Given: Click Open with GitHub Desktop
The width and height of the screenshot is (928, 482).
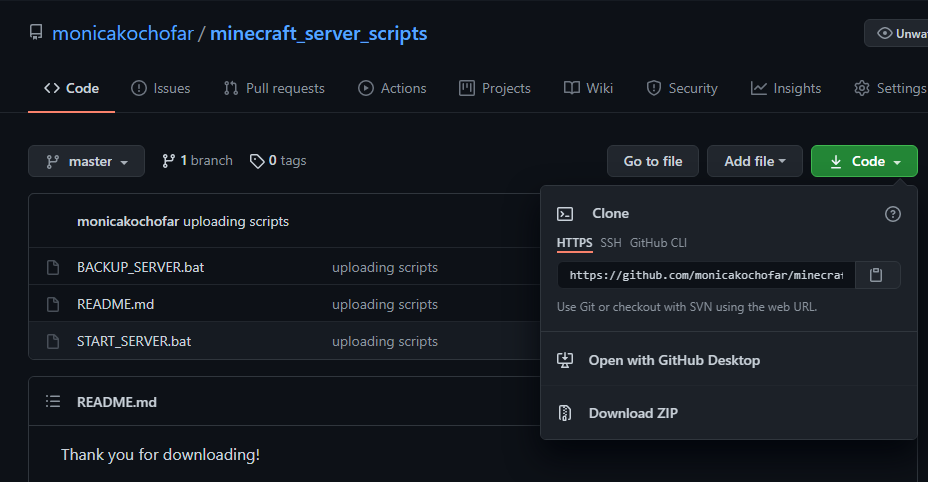Looking at the screenshot, I should tap(674, 360).
